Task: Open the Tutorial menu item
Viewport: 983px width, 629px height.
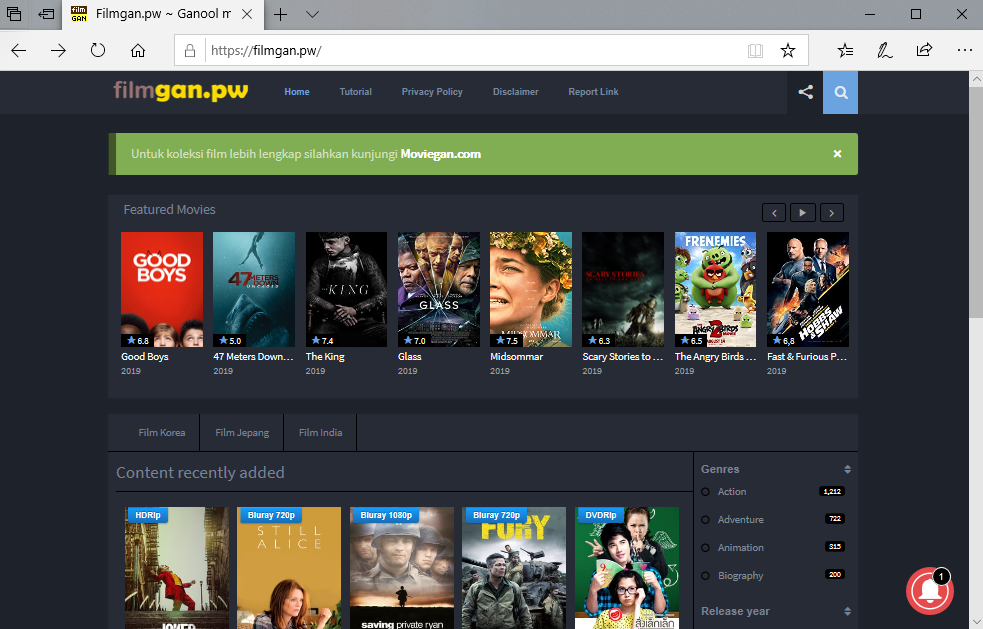Action: pos(355,92)
